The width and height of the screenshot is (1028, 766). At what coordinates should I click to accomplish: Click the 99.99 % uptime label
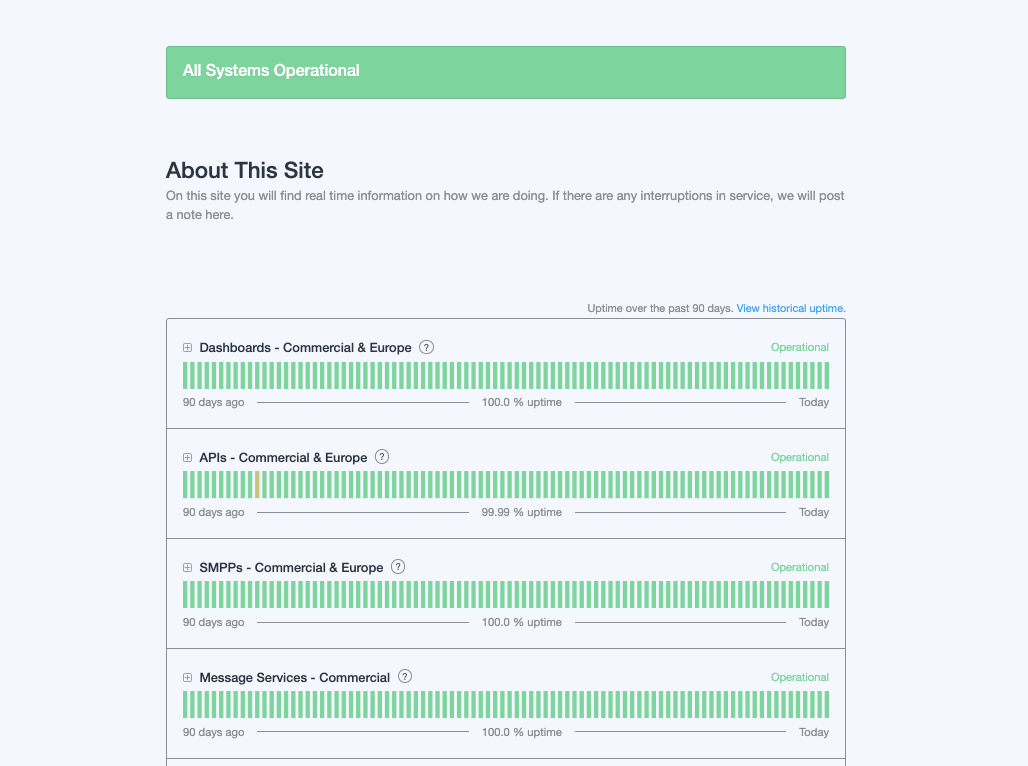pyautogui.click(x=521, y=512)
